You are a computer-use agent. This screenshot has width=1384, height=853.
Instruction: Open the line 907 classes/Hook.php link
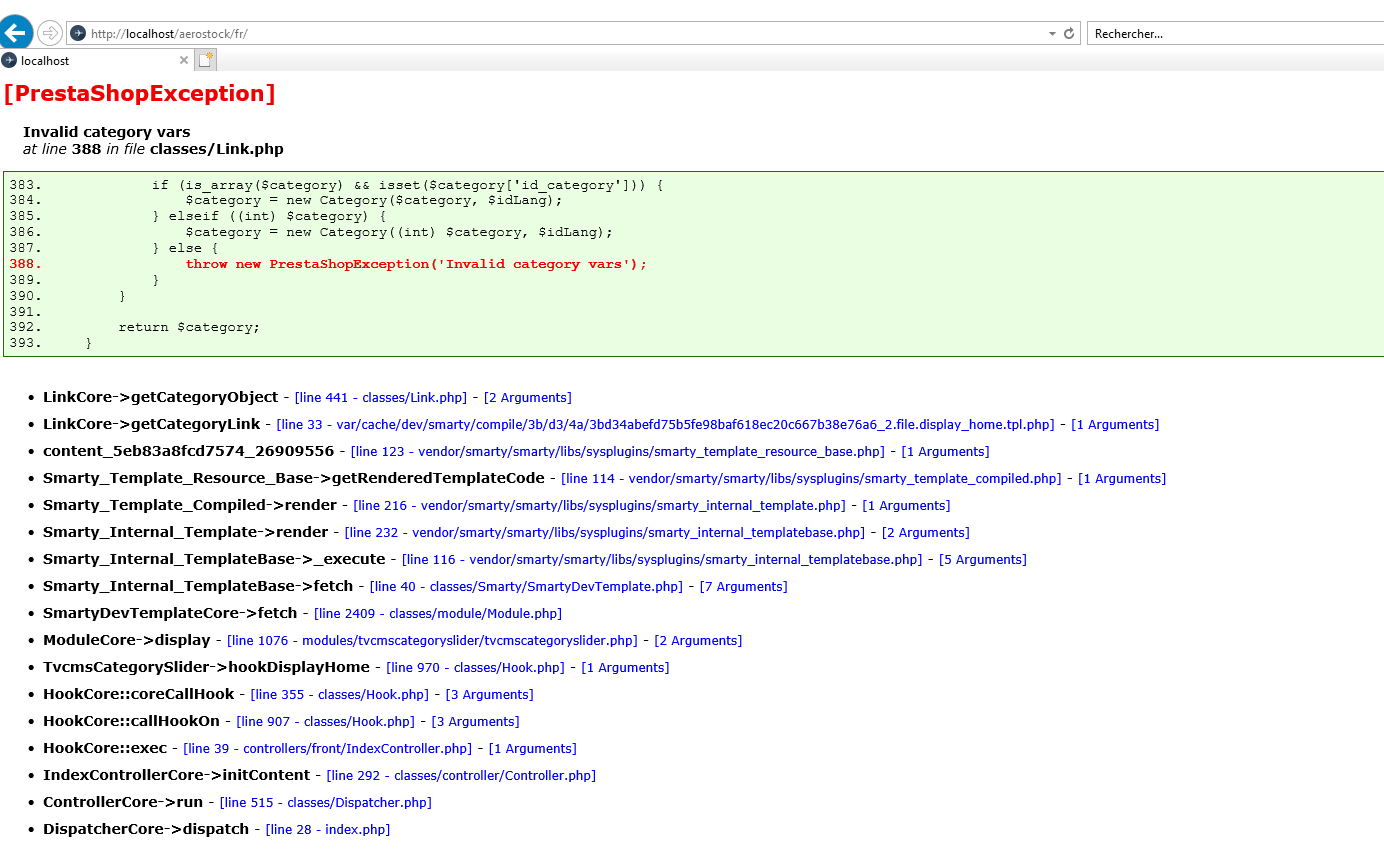click(x=326, y=722)
